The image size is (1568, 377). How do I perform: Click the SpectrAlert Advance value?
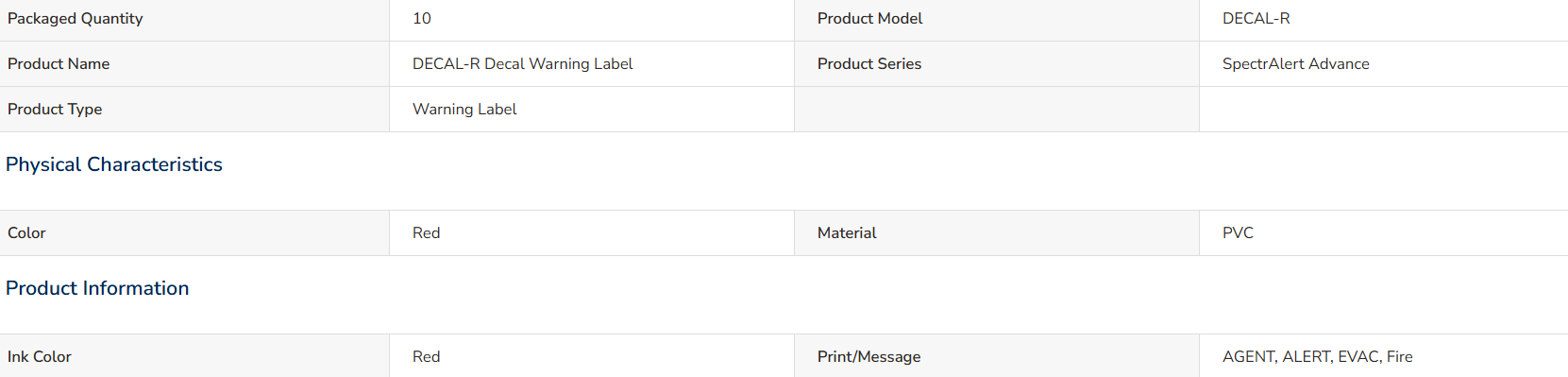coord(1295,63)
